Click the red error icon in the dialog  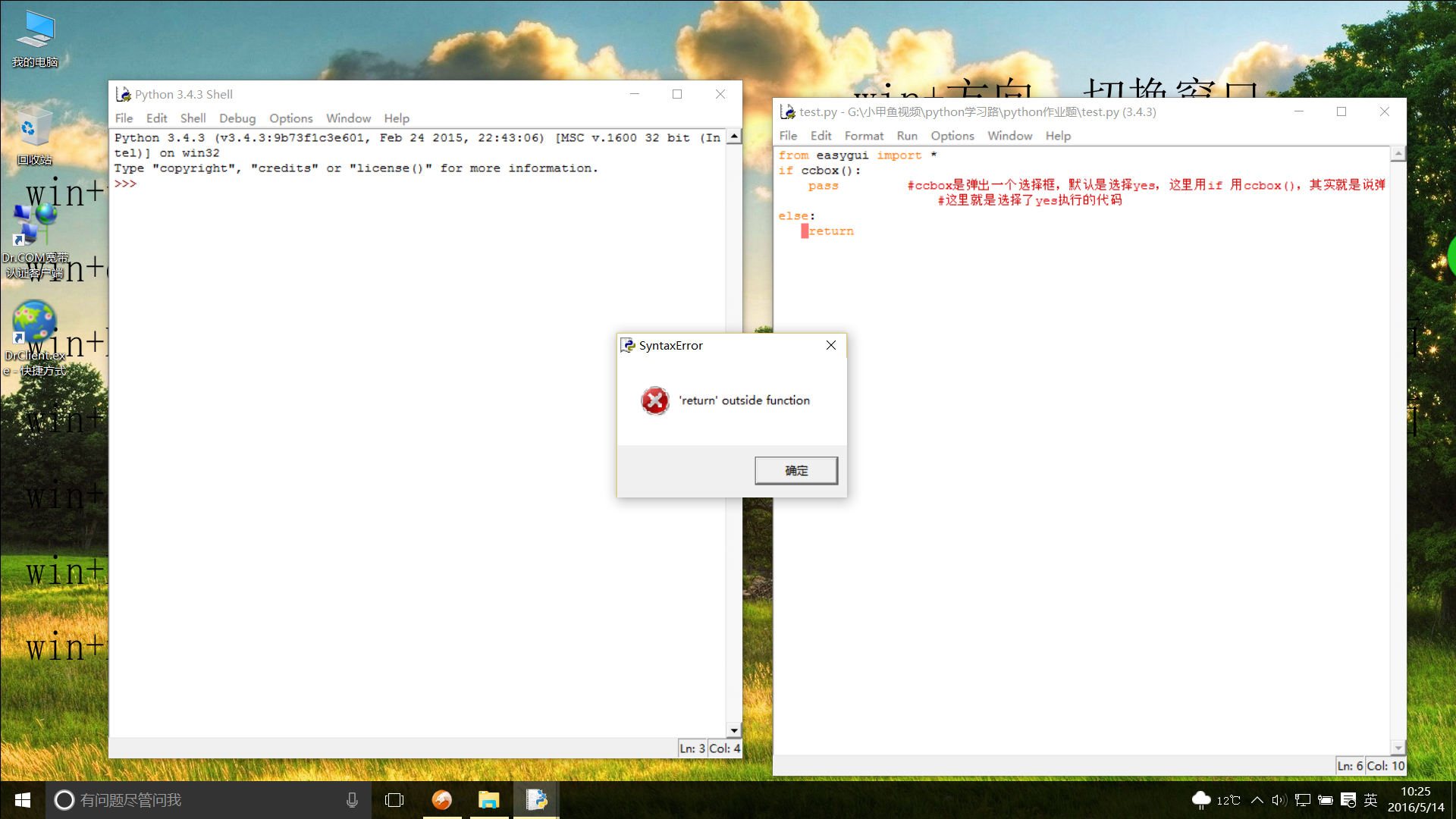[x=654, y=400]
